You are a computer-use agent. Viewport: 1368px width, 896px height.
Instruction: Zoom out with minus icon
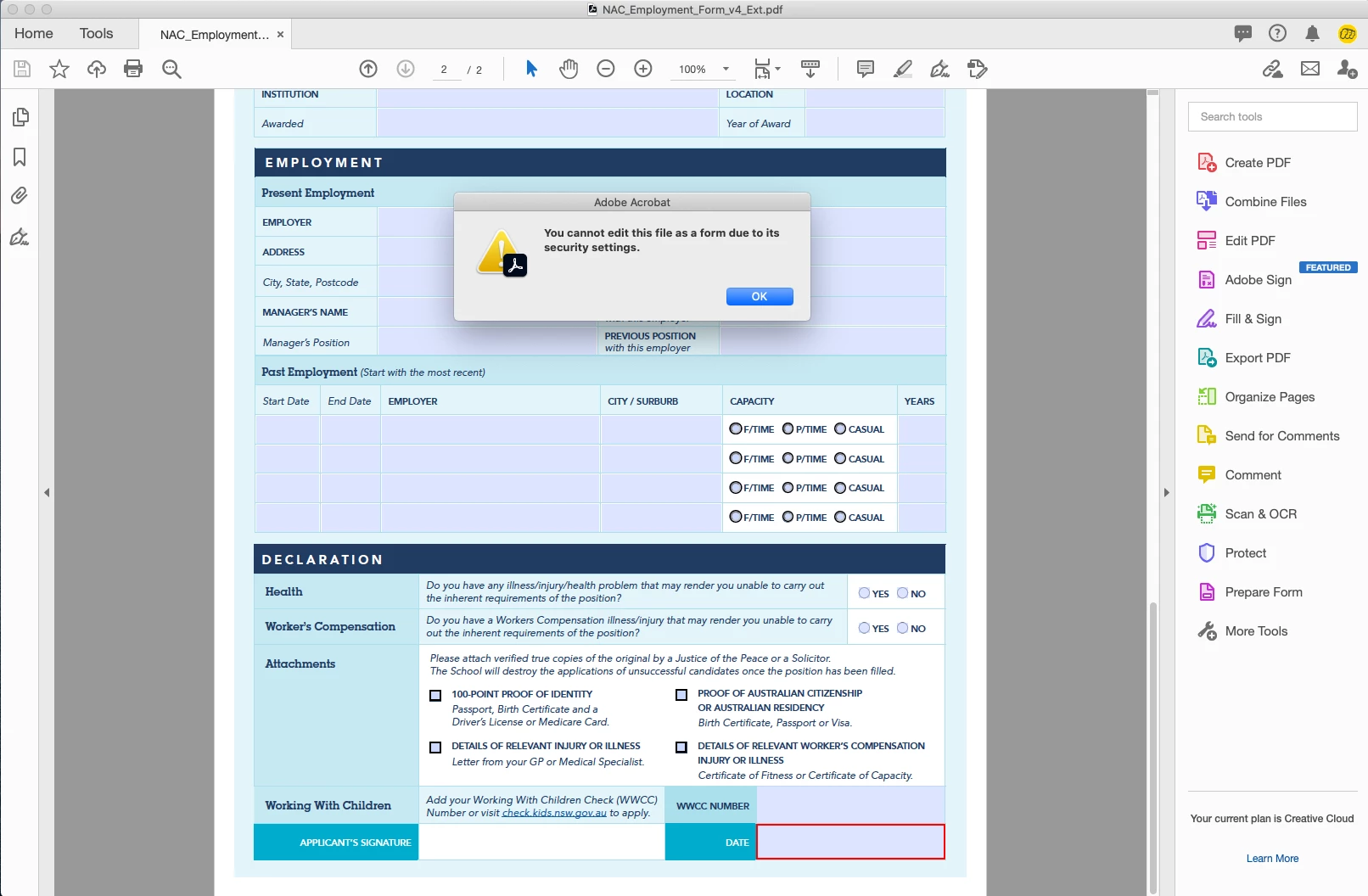606,69
